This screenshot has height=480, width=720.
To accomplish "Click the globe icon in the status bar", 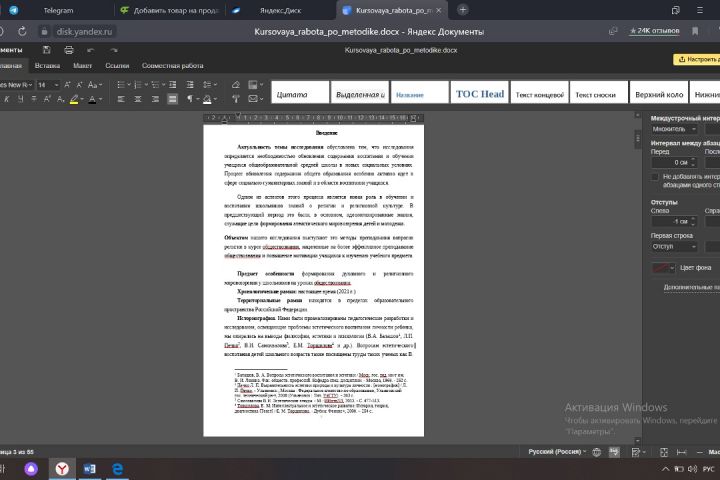I will 596,452.
